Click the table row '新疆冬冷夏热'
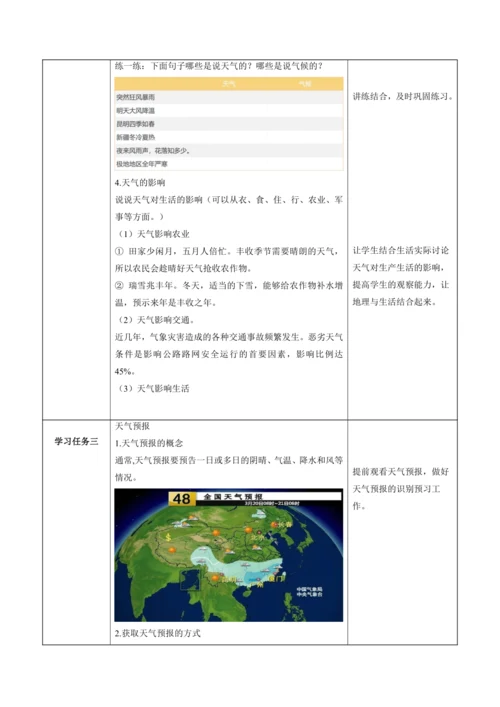The image size is (500, 707). click(229, 137)
